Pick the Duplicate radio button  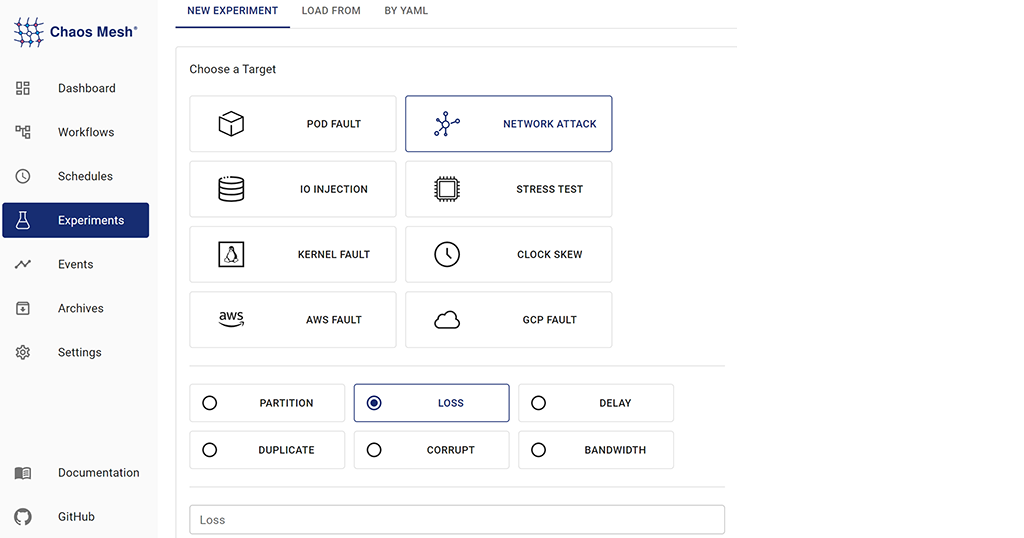210,450
